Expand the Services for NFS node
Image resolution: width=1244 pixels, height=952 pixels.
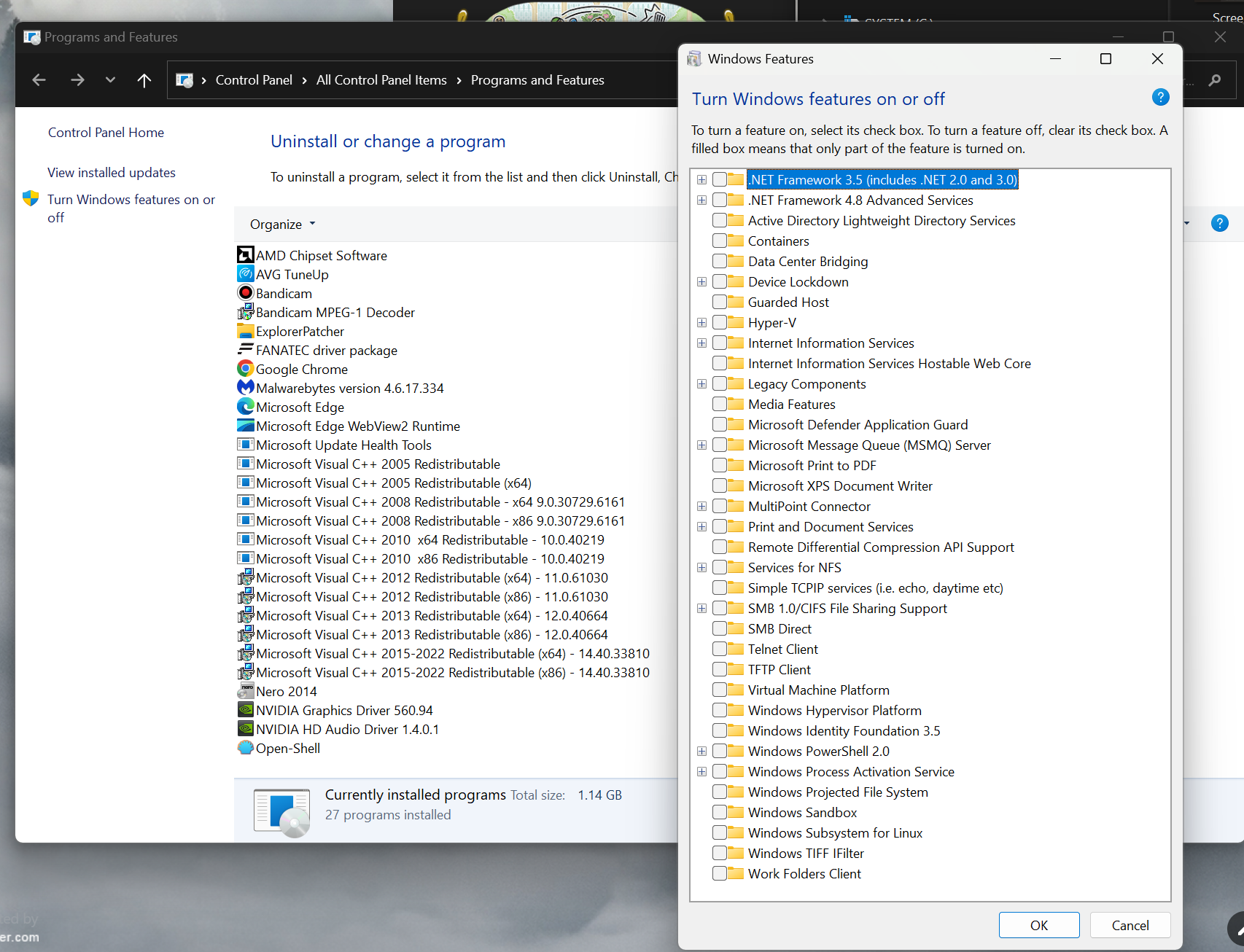(701, 567)
